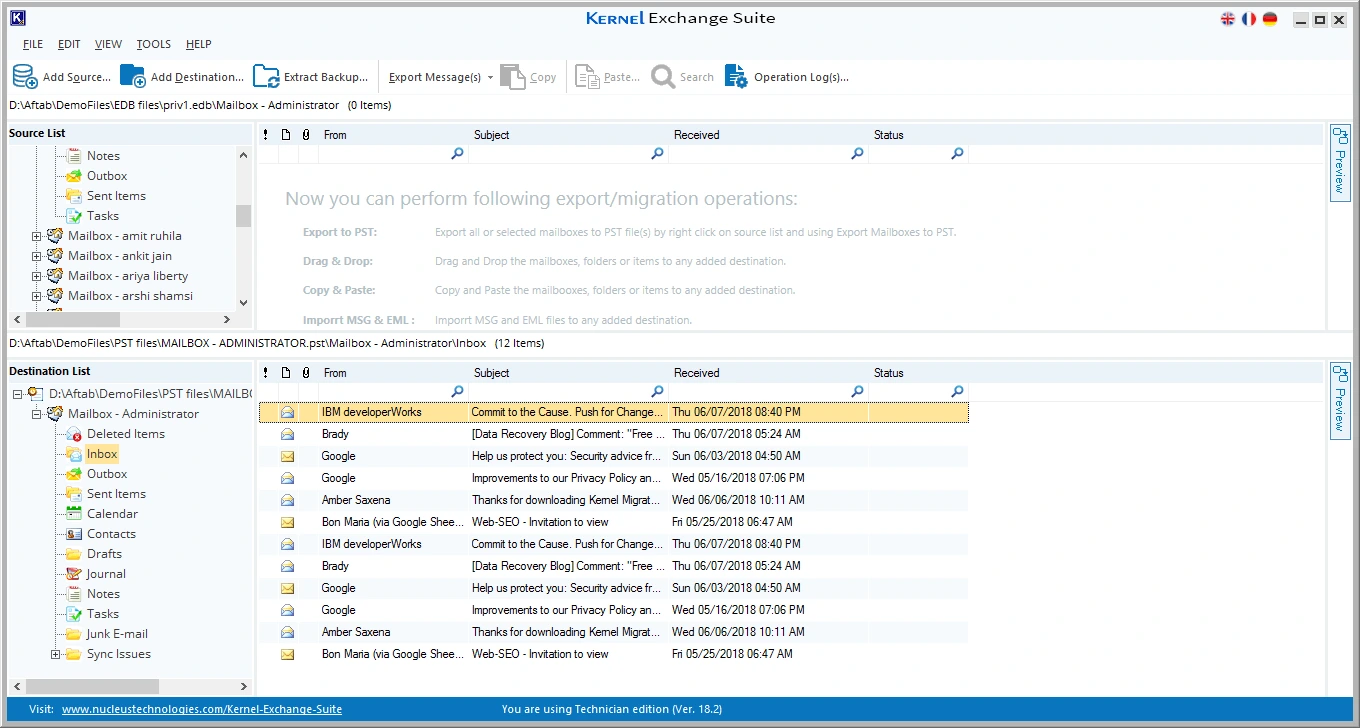This screenshot has height=728, width=1360.
Task: Open Junk E-mail folder in destination
Action: pyautogui.click(x=117, y=634)
